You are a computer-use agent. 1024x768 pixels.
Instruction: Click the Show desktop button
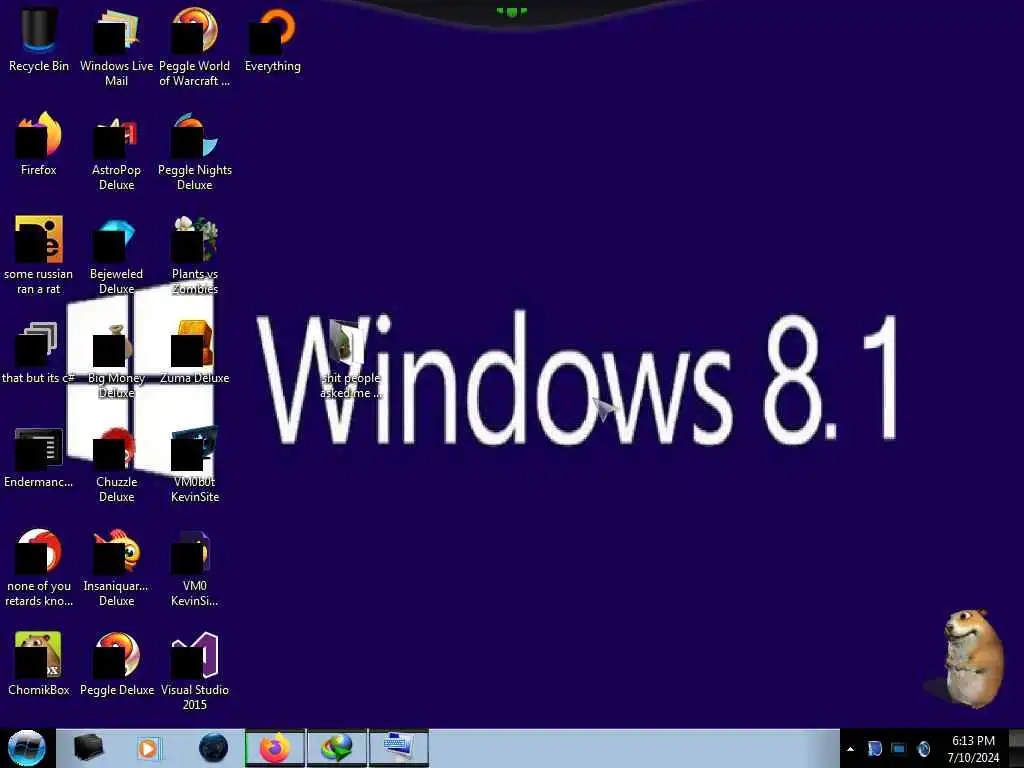click(x=1016, y=748)
